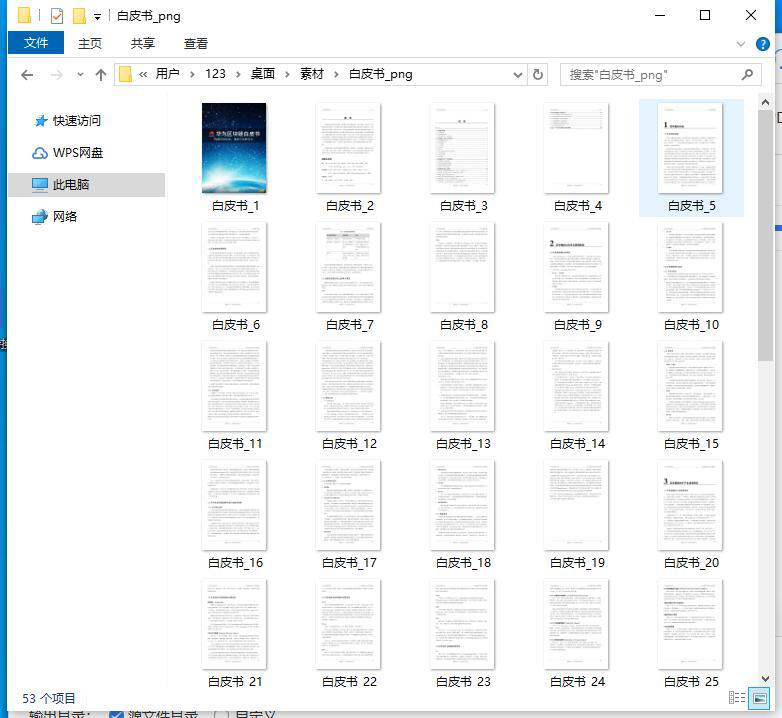Viewport: 782px width, 718px height.
Task: Click the 桌面 breadcrumb segment
Action: pyautogui.click(x=263, y=74)
